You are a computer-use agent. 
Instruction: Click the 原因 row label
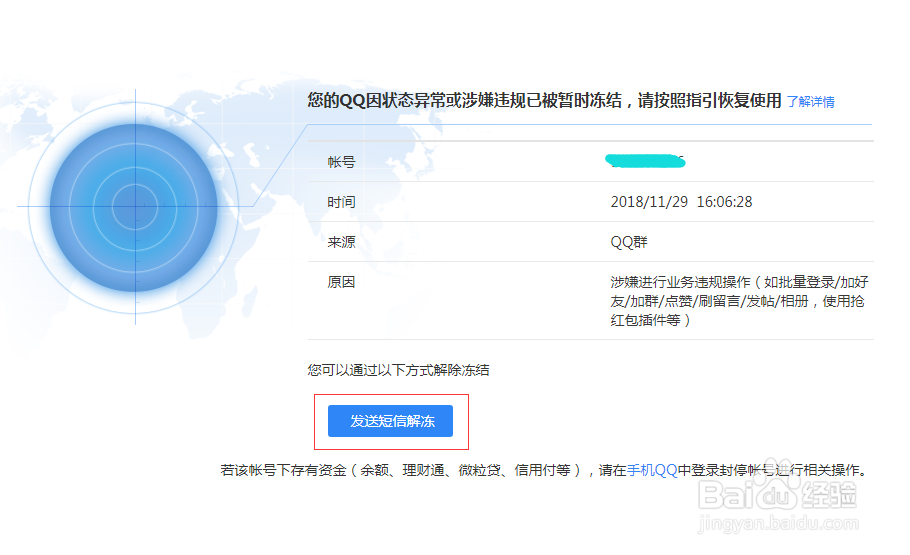pyautogui.click(x=341, y=282)
